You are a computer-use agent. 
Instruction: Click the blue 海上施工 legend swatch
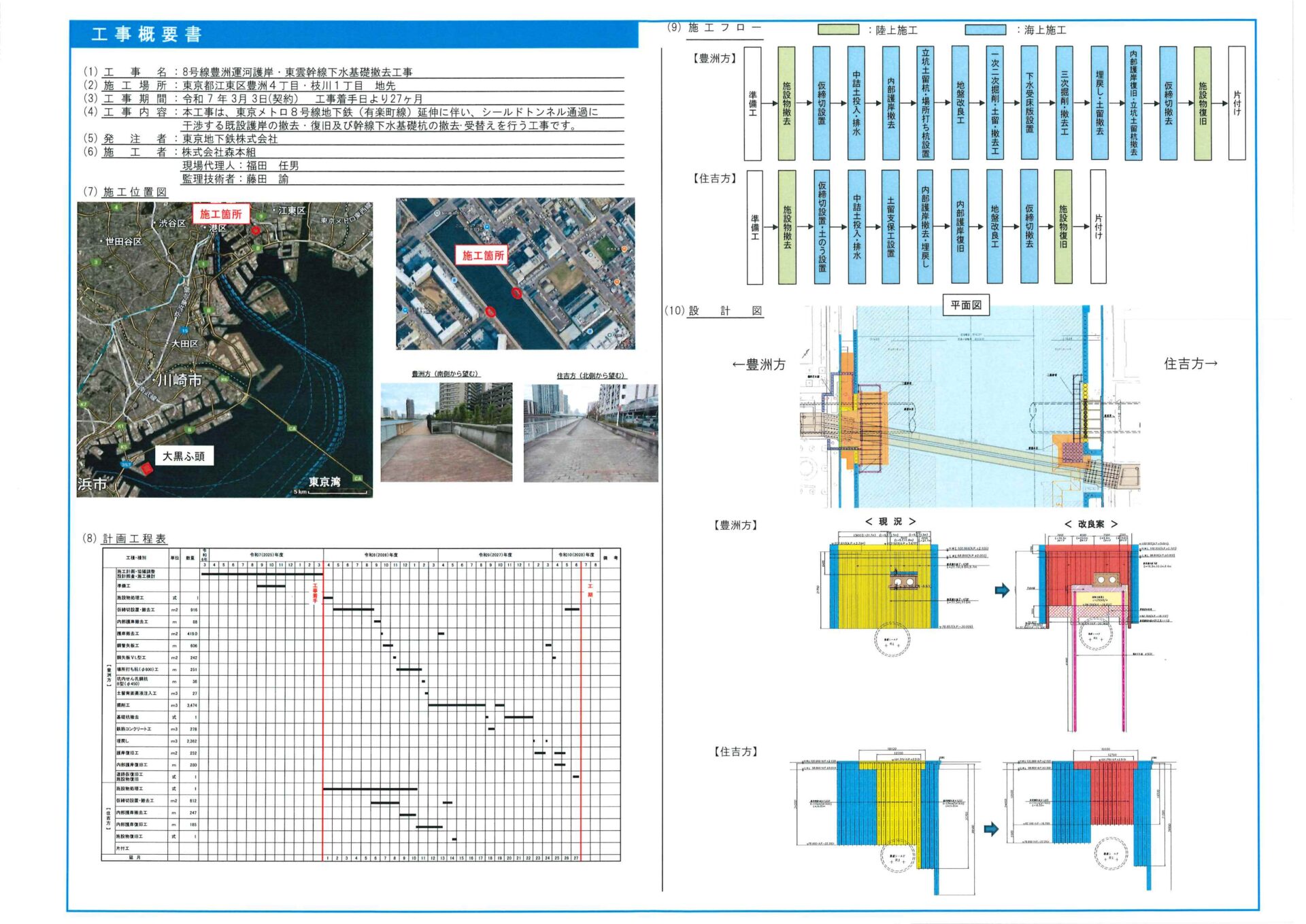(986, 30)
